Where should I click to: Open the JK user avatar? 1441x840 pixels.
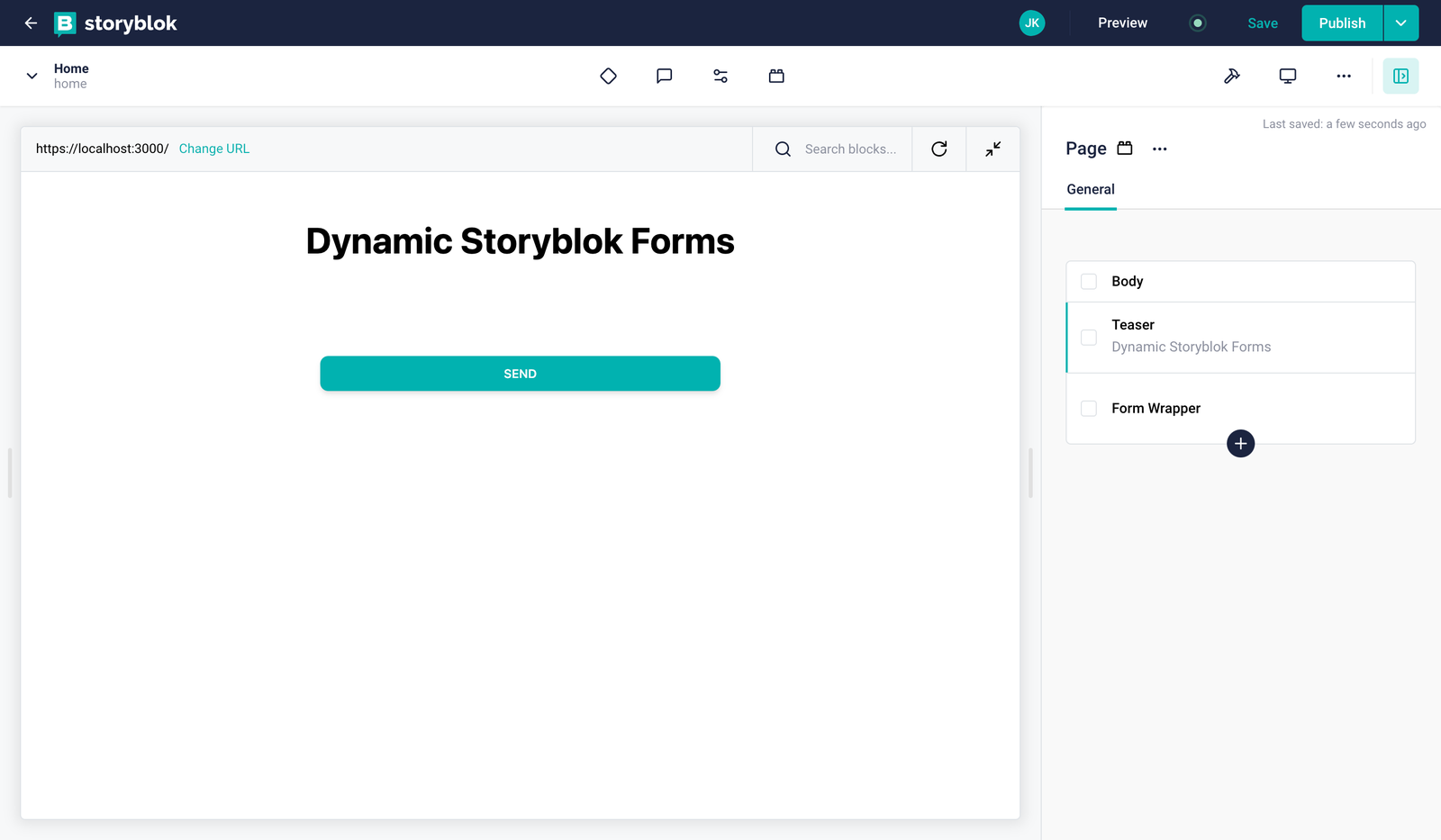point(1032,23)
